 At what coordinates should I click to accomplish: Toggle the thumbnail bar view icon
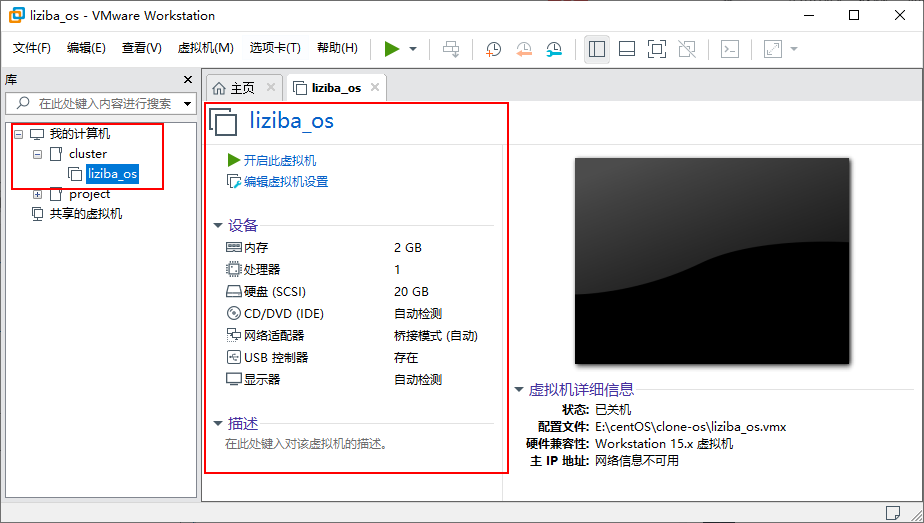[627, 49]
